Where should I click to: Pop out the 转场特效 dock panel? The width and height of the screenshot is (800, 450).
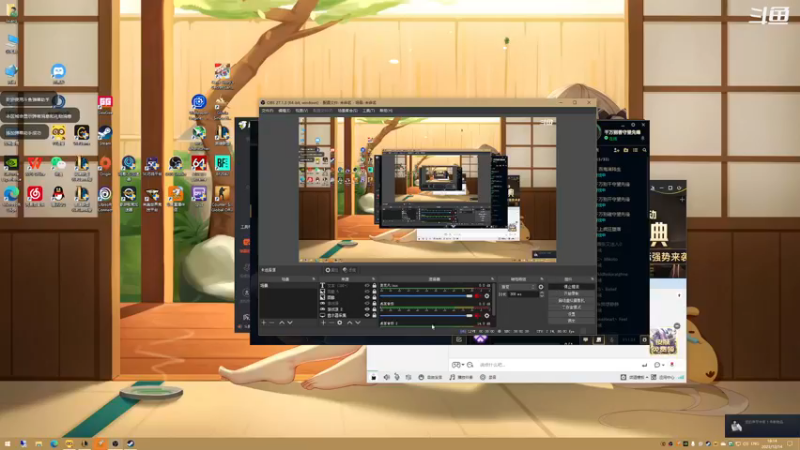(x=542, y=279)
